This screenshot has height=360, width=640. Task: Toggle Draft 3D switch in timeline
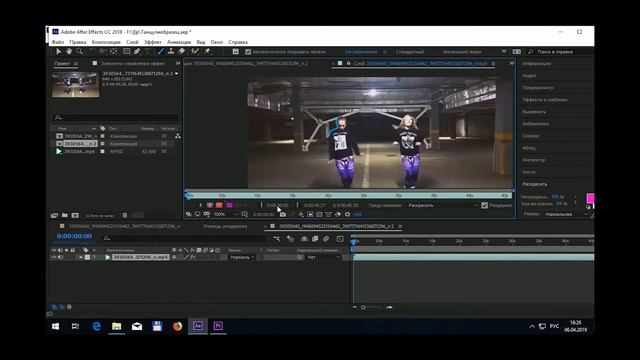point(290,239)
